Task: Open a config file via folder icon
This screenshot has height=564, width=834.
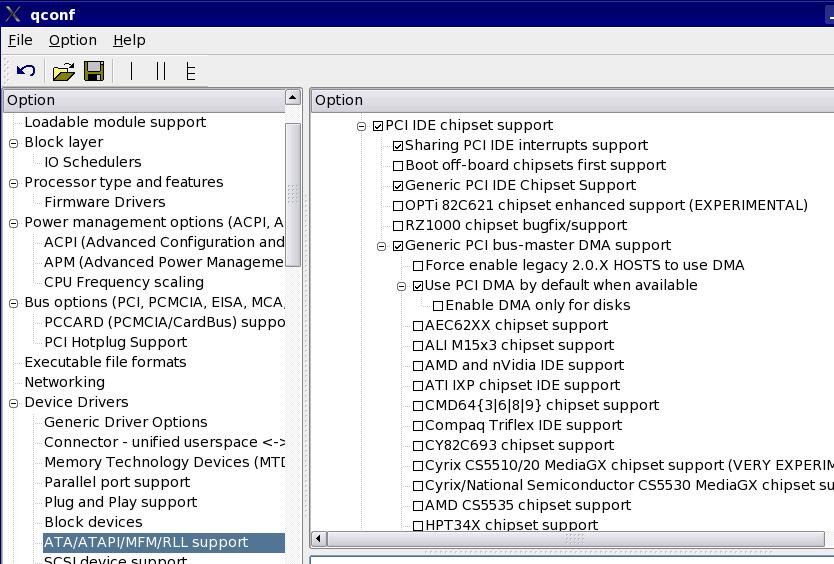Action: click(63, 71)
